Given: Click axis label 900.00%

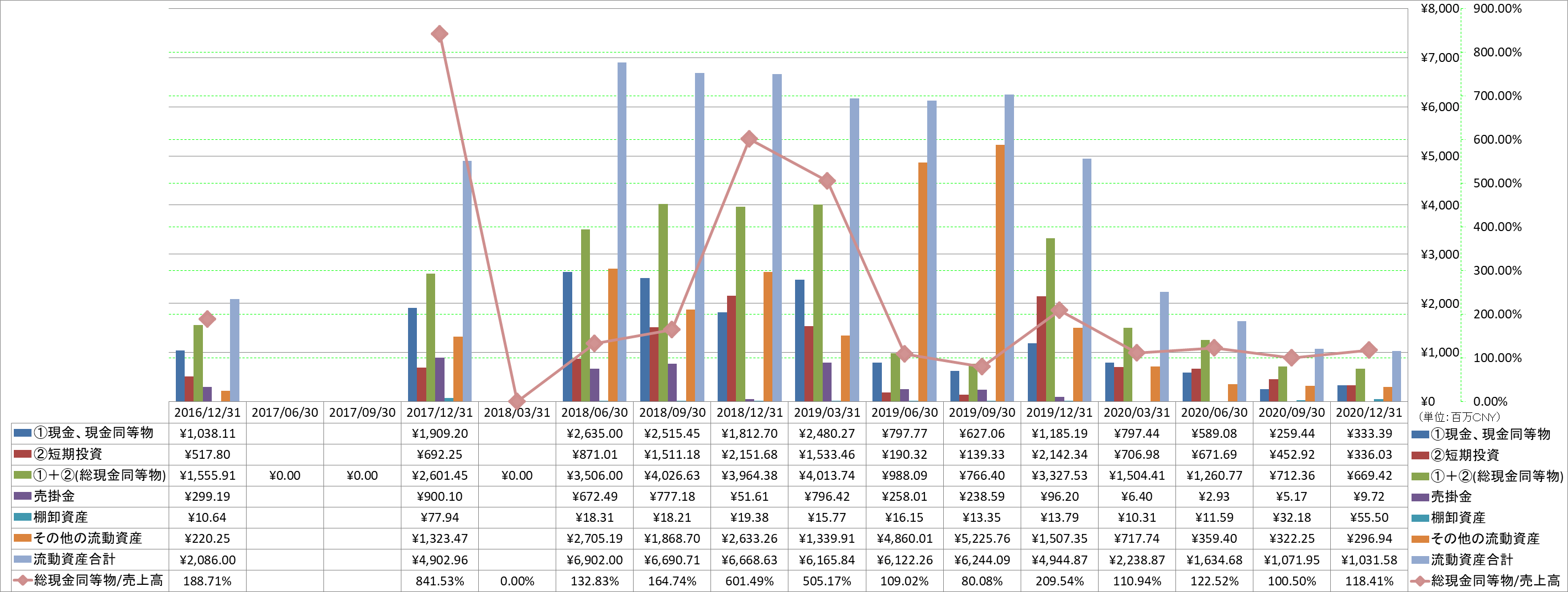Looking at the screenshot, I should pos(1497,8).
